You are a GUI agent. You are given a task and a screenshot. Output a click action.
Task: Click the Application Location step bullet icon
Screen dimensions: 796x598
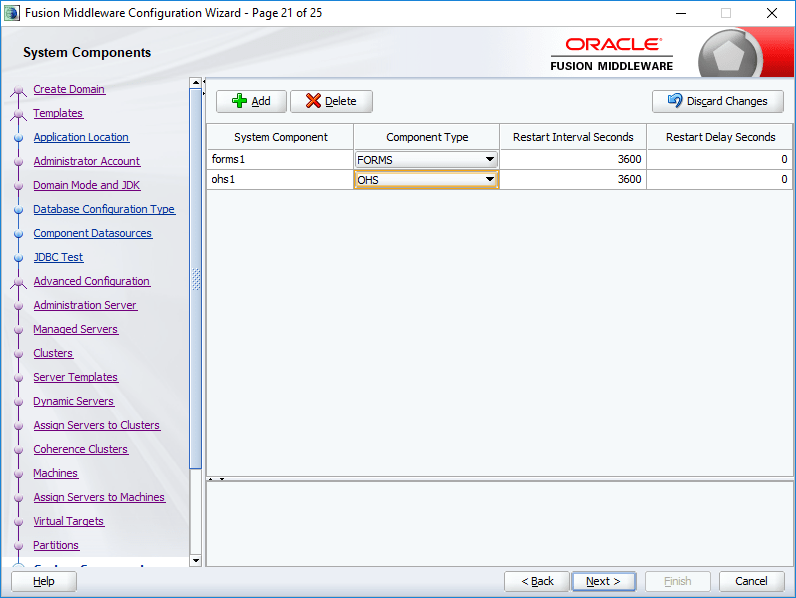(19, 138)
